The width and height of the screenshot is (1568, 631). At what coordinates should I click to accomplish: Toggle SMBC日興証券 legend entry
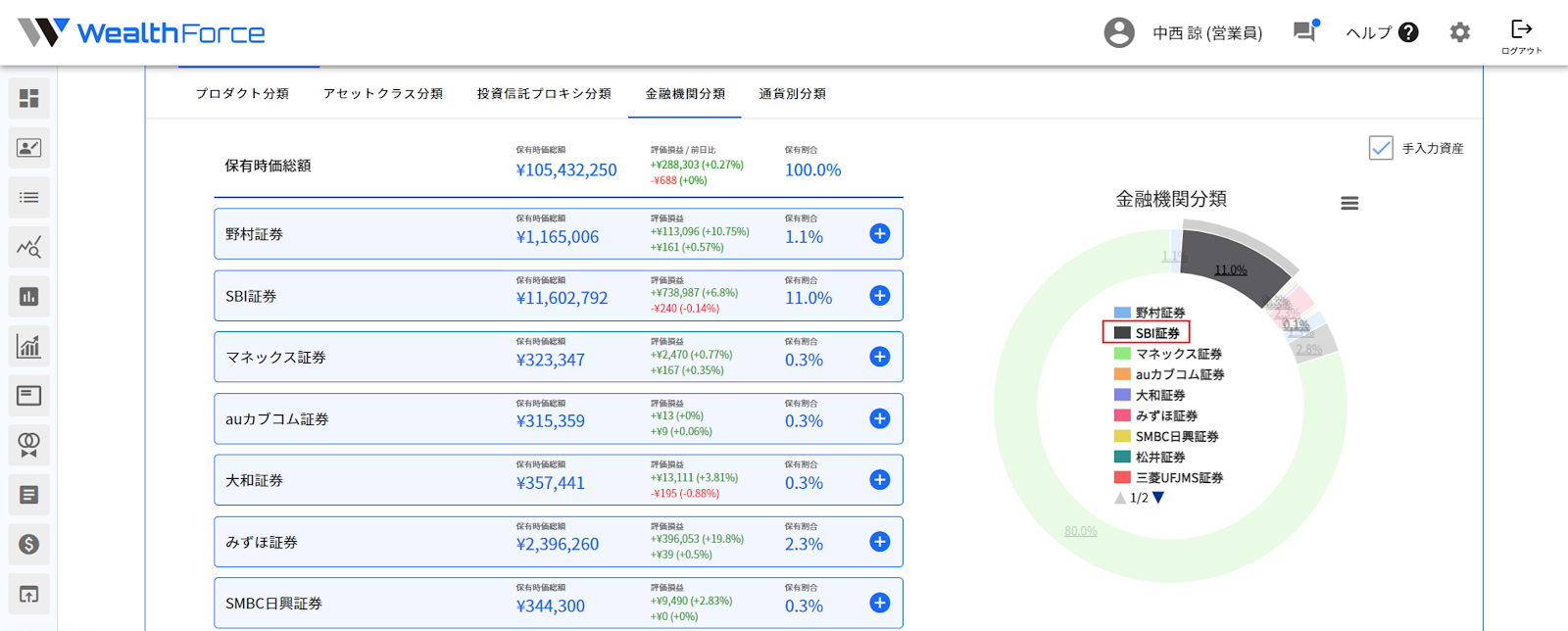pos(1166,436)
